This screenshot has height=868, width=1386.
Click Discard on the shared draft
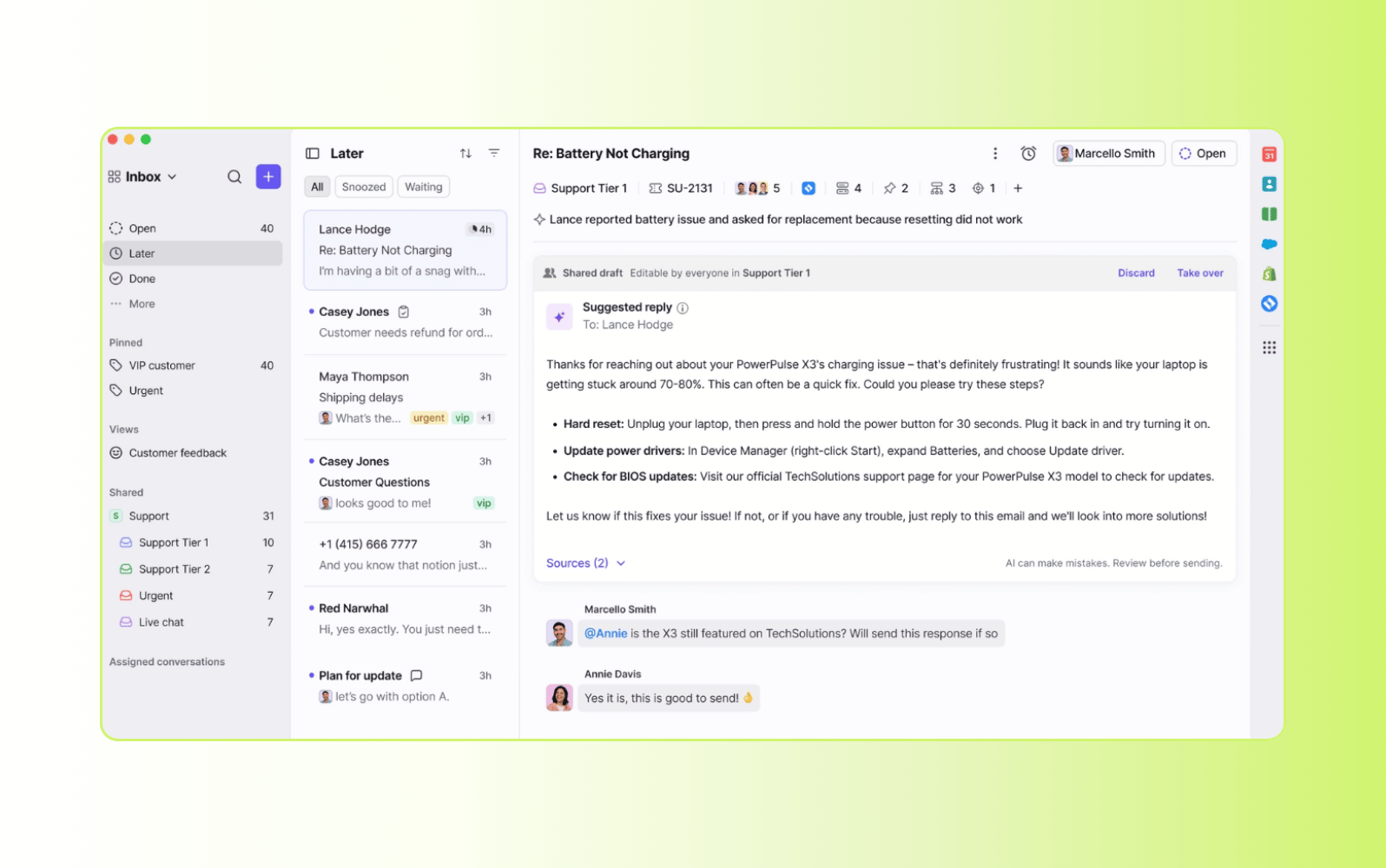click(1136, 273)
